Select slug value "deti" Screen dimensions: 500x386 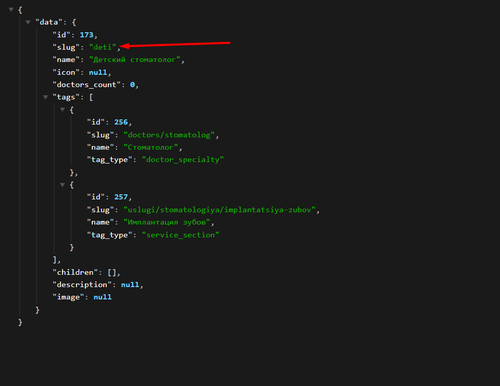103,47
